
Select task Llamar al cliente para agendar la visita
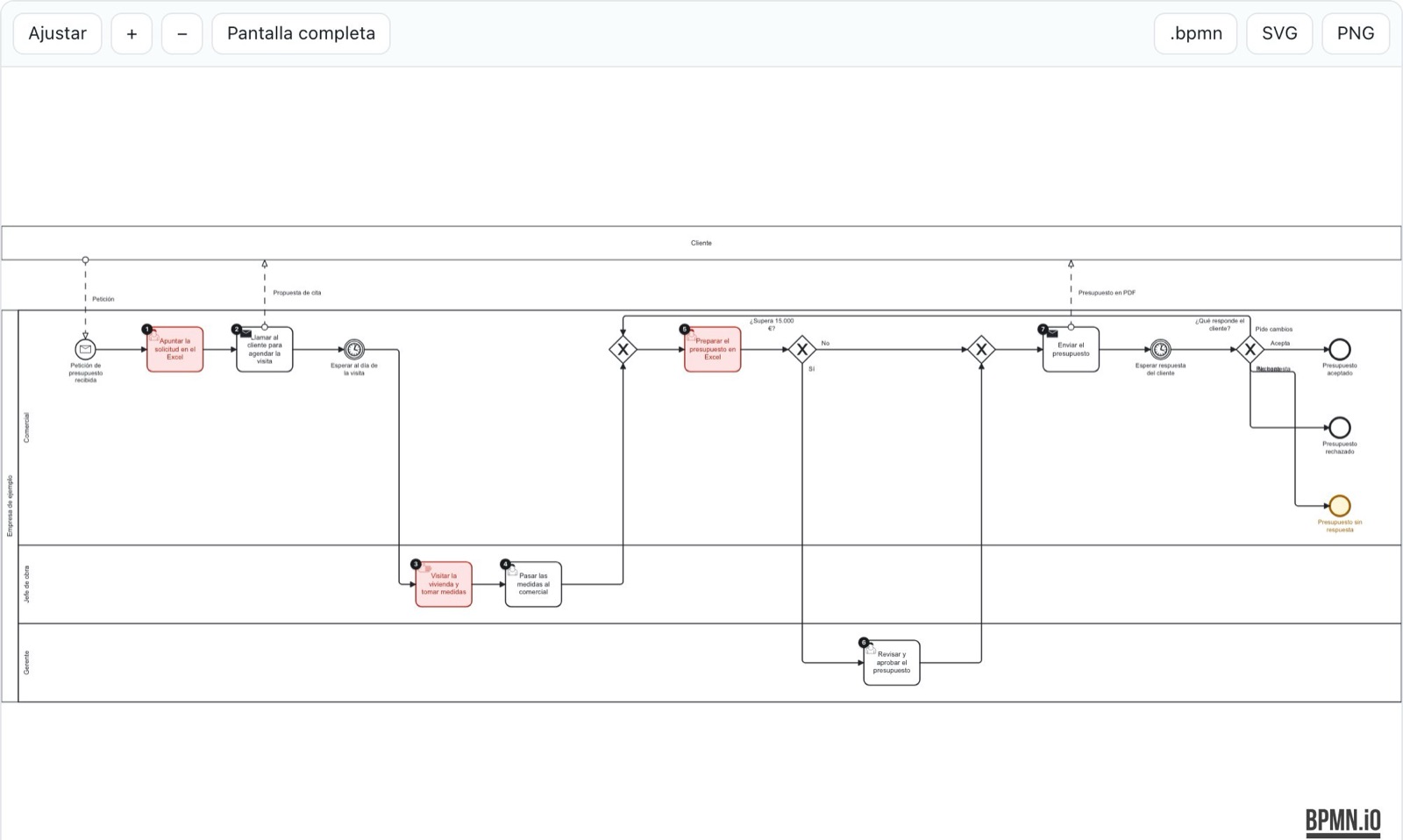pos(265,350)
